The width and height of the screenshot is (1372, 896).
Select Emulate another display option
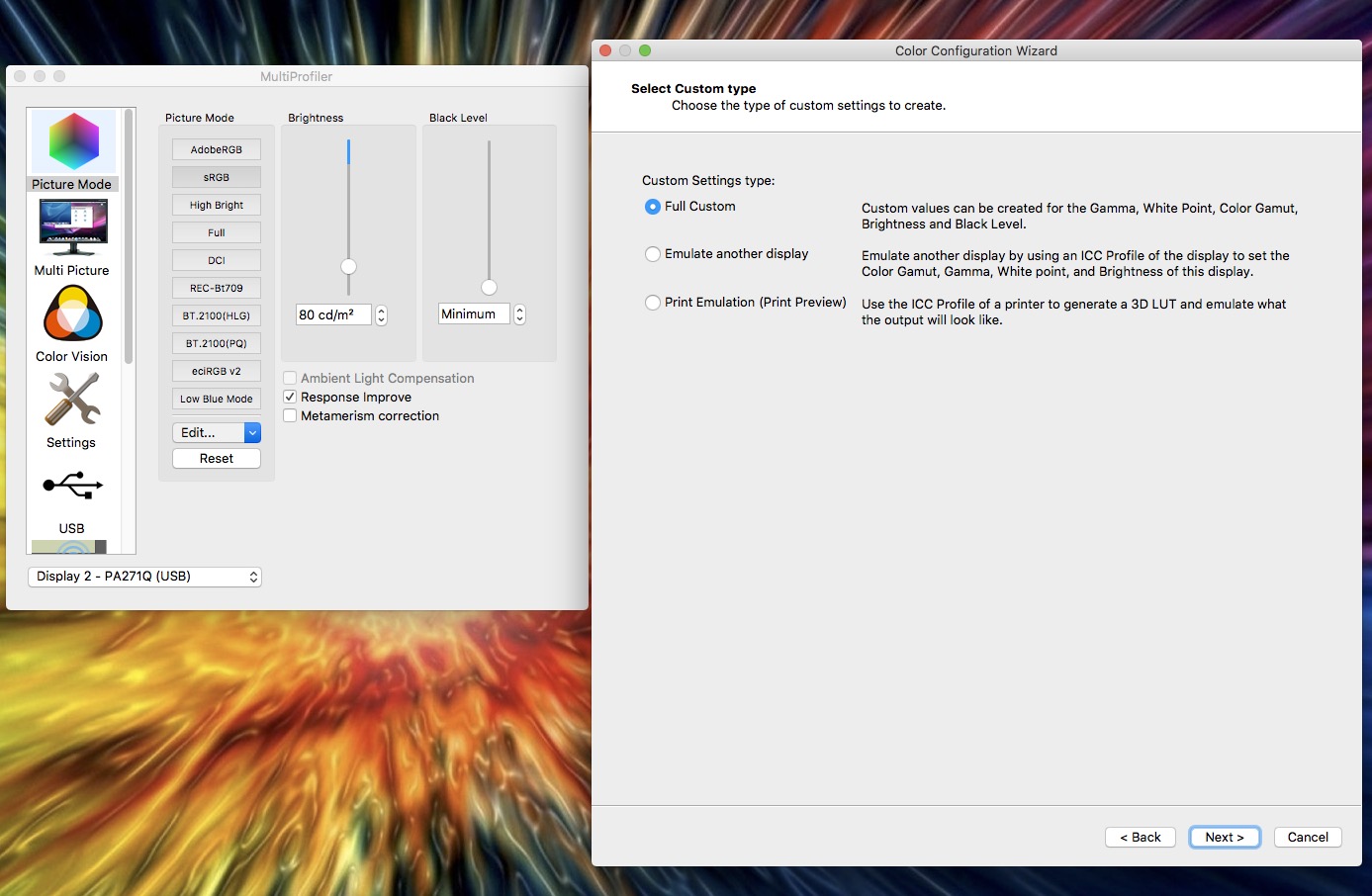coord(653,254)
